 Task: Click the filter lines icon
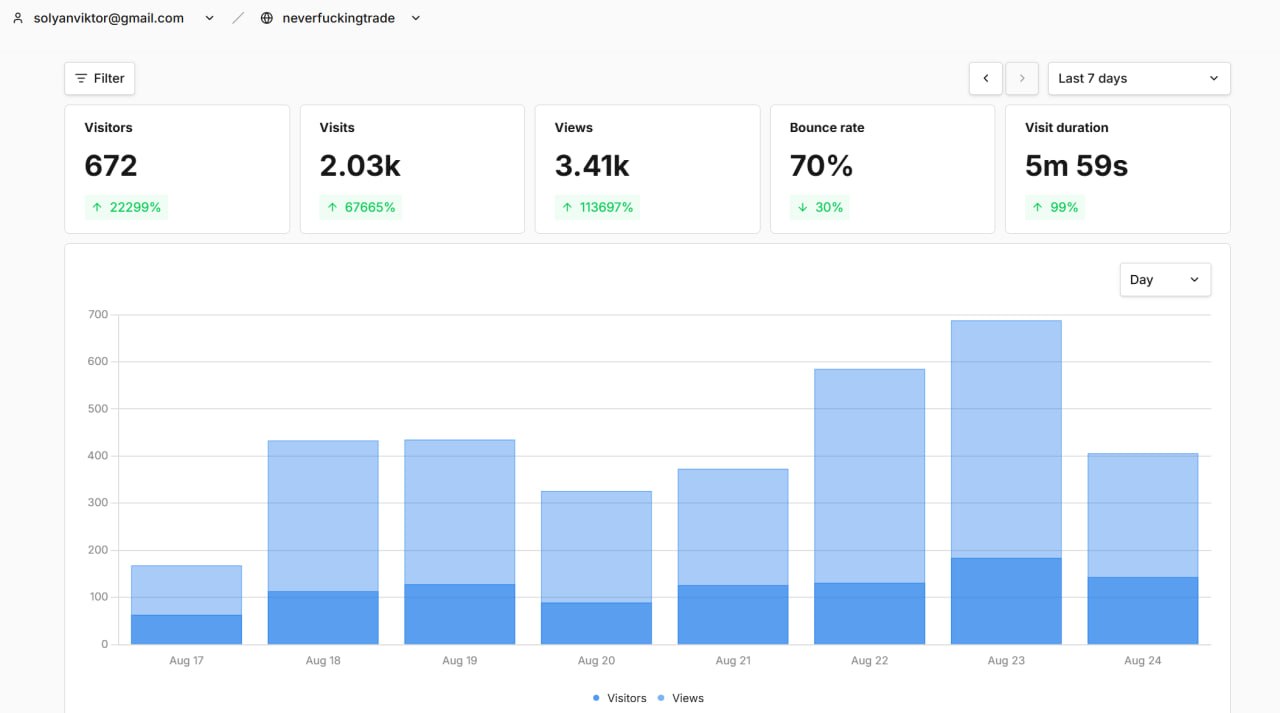tap(82, 78)
